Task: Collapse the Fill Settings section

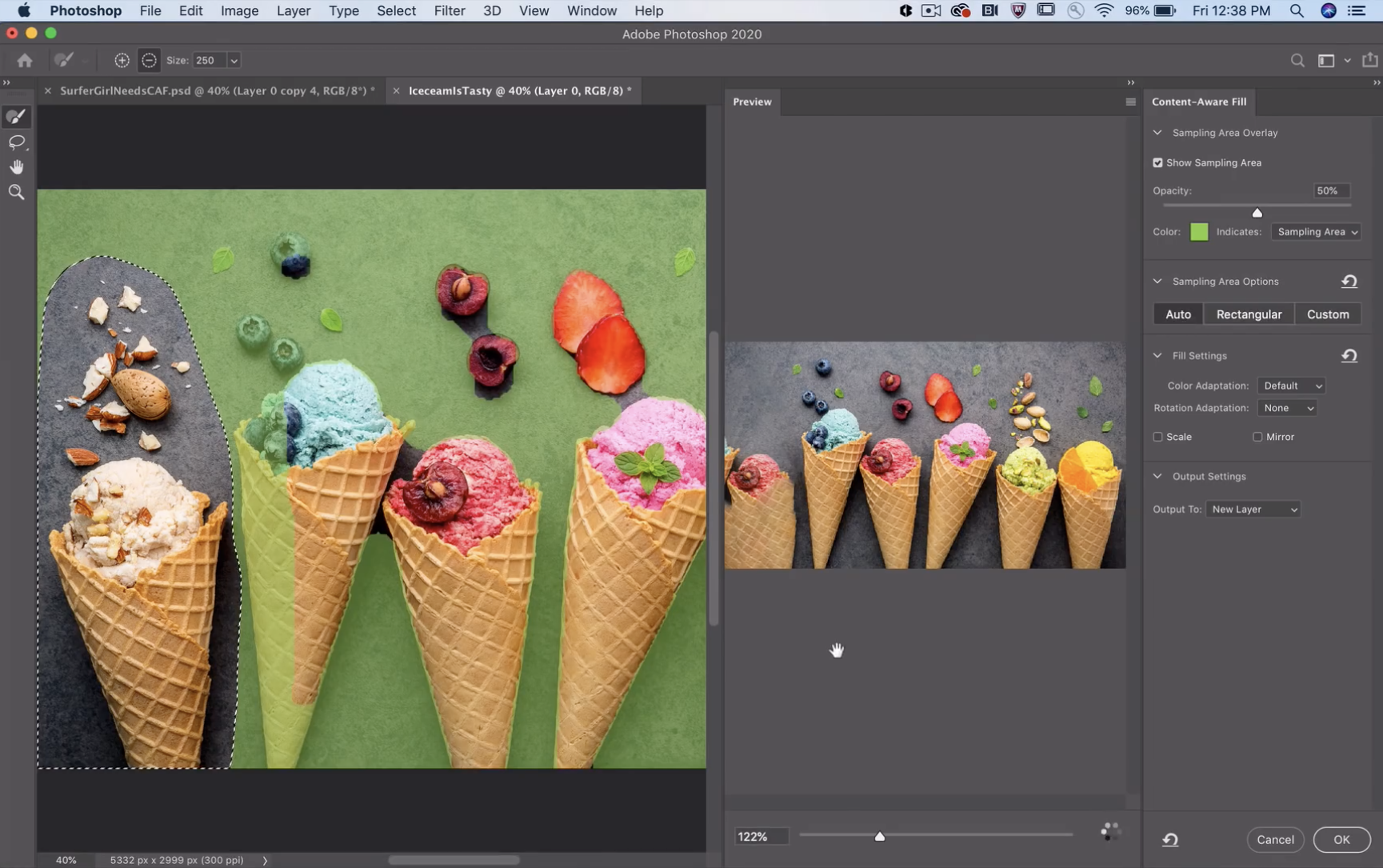Action: tap(1157, 356)
